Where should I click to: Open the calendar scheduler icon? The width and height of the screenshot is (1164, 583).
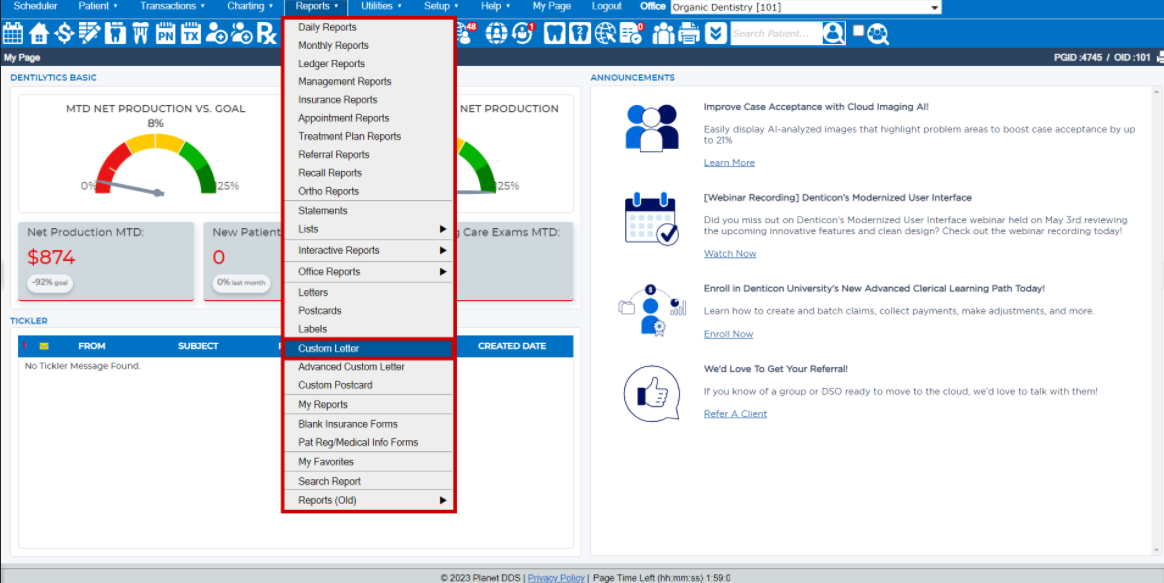pos(13,33)
